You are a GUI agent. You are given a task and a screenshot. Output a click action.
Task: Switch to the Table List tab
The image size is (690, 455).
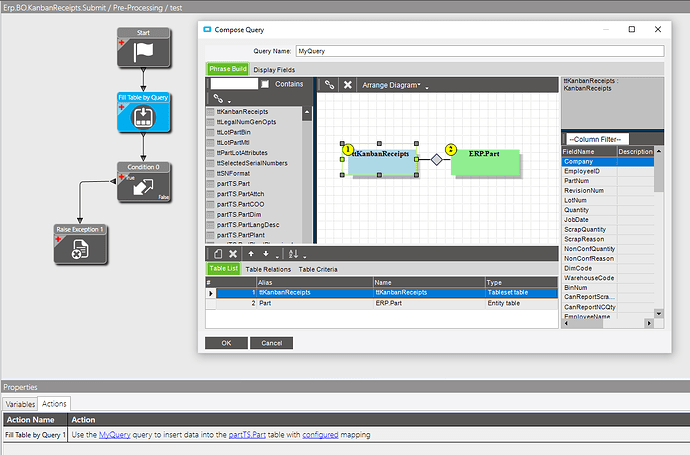(224, 268)
